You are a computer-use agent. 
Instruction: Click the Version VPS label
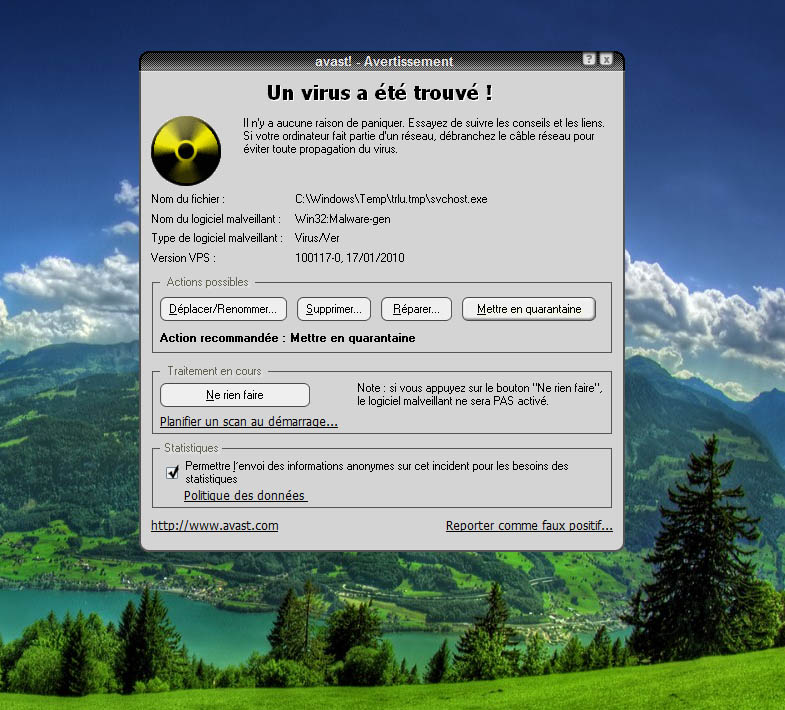coord(183,258)
